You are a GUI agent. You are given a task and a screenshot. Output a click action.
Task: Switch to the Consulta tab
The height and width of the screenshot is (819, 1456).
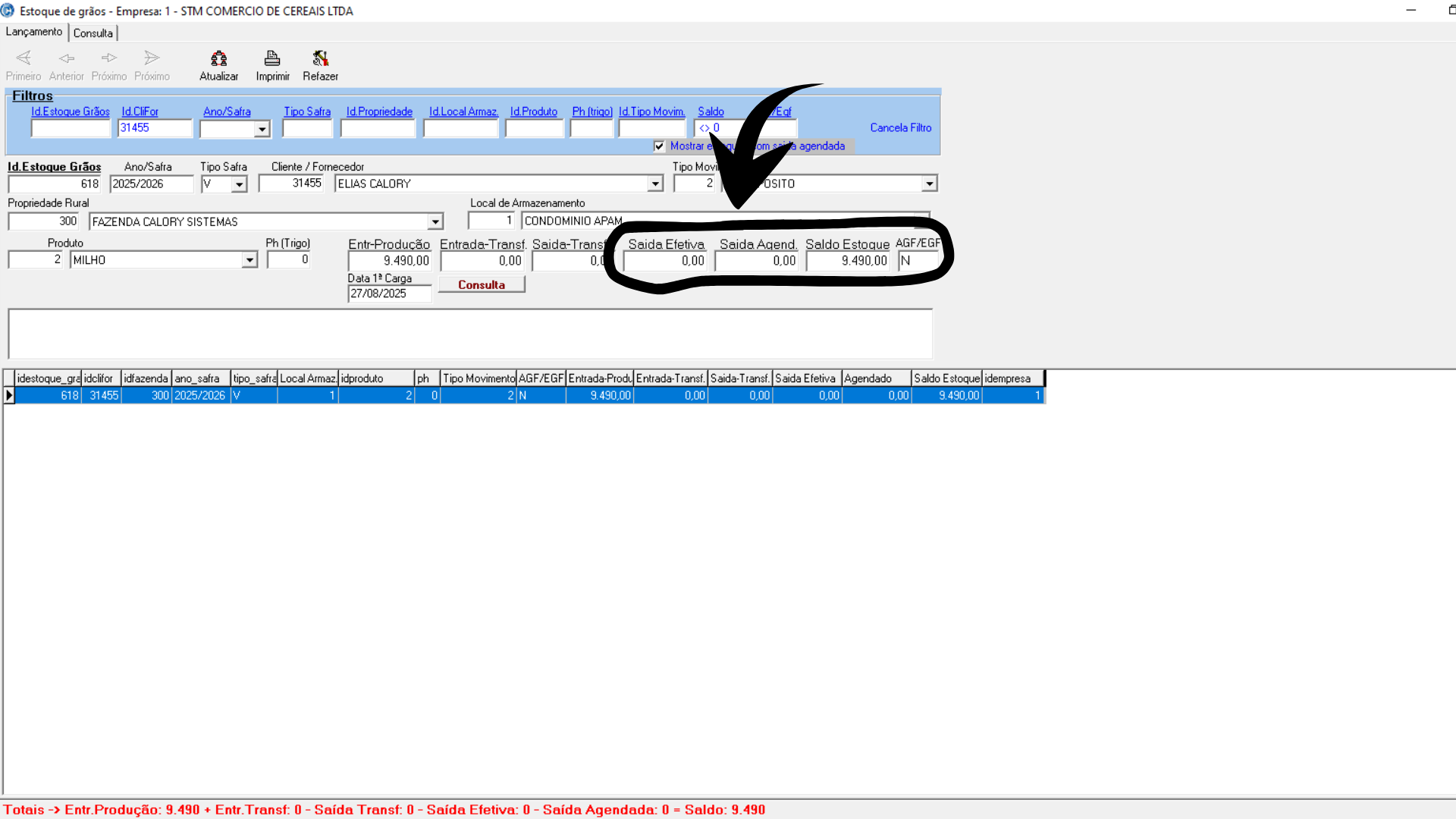pyautogui.click(x=93, y=33)
